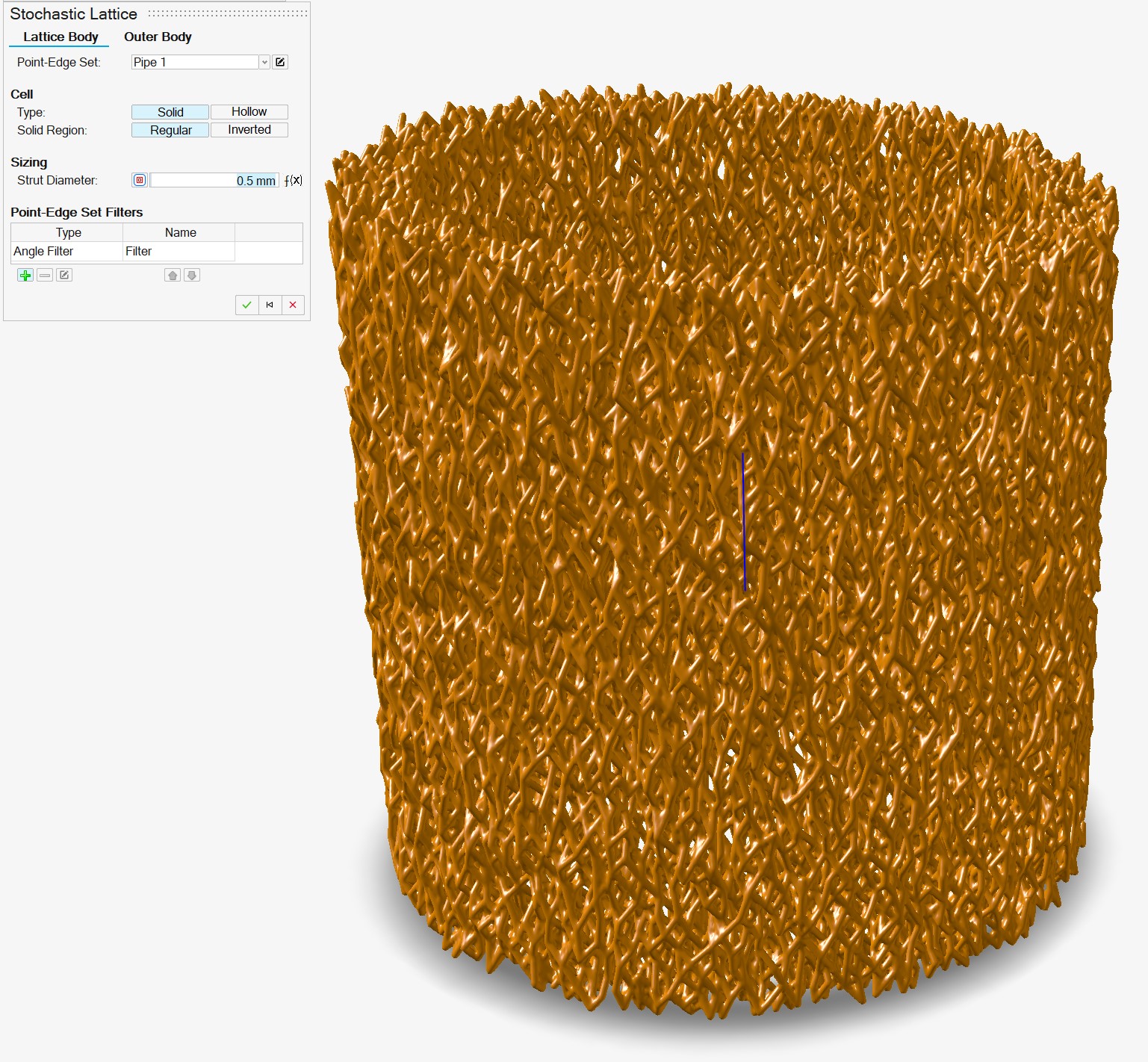Select the Lattice Body tab
Screen dimensions: 1148x1062
tap(60, 37)
